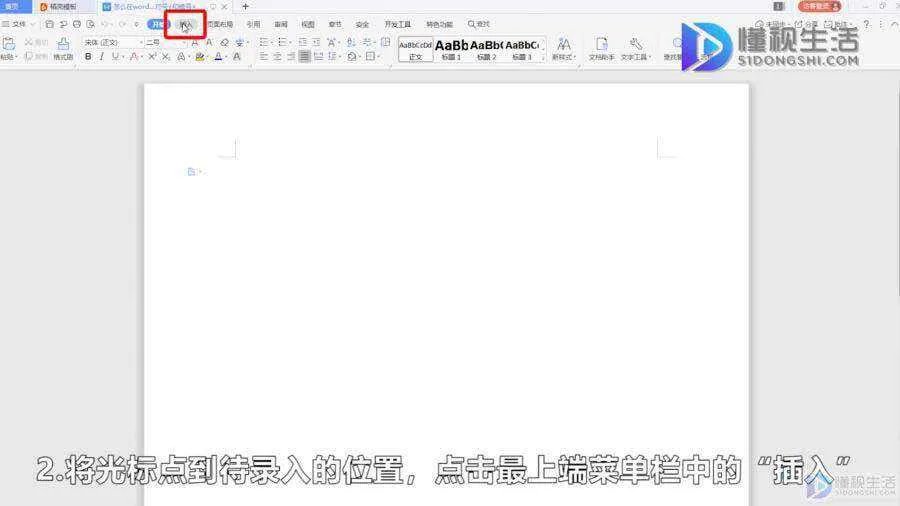This screenshot has height=506, width=900.
Task: Click the orange login button in title bar
Action: (819, 6)
